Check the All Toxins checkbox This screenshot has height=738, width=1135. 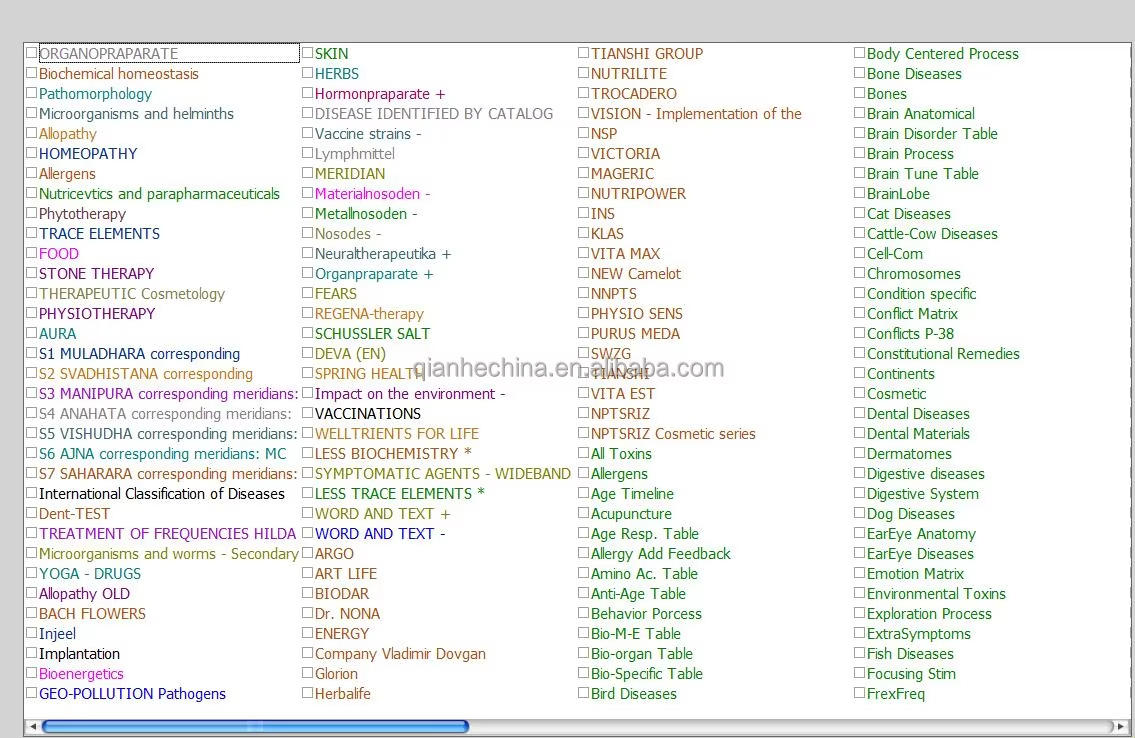coord(583,453)
